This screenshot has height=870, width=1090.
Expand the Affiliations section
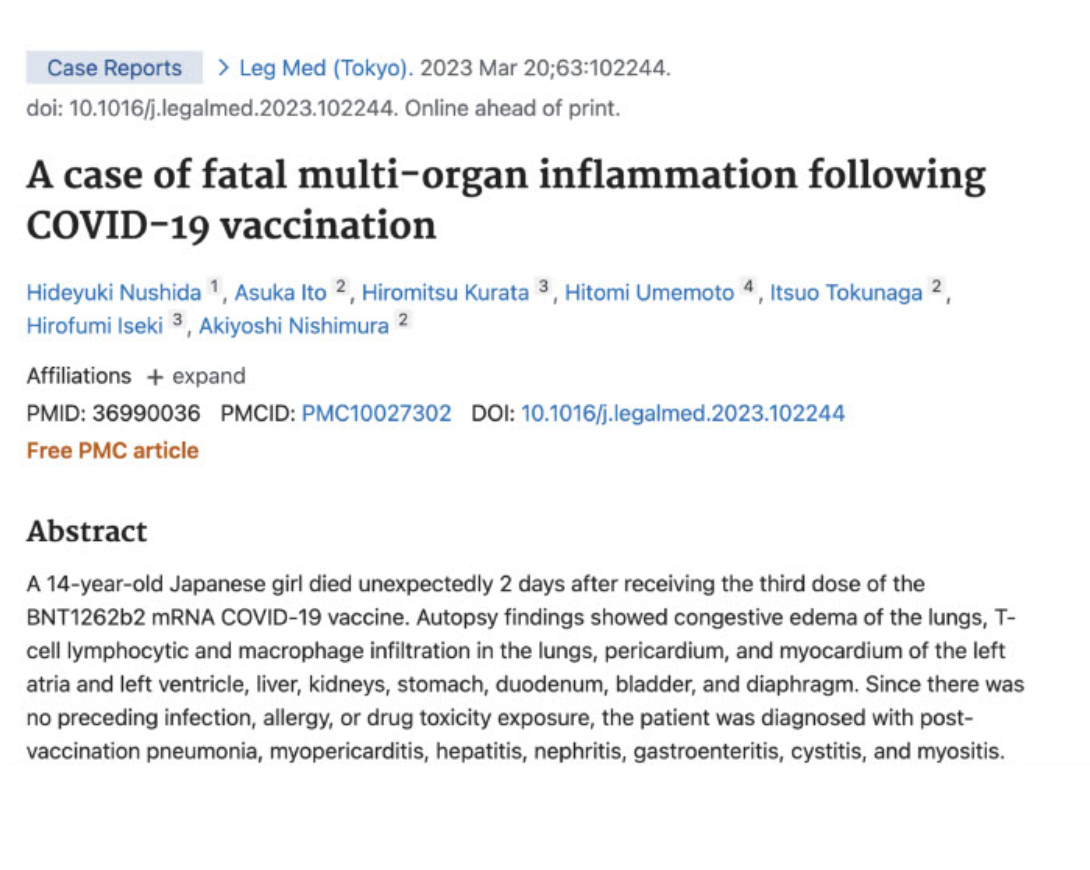pyautogui.click(x=196, y=376)
